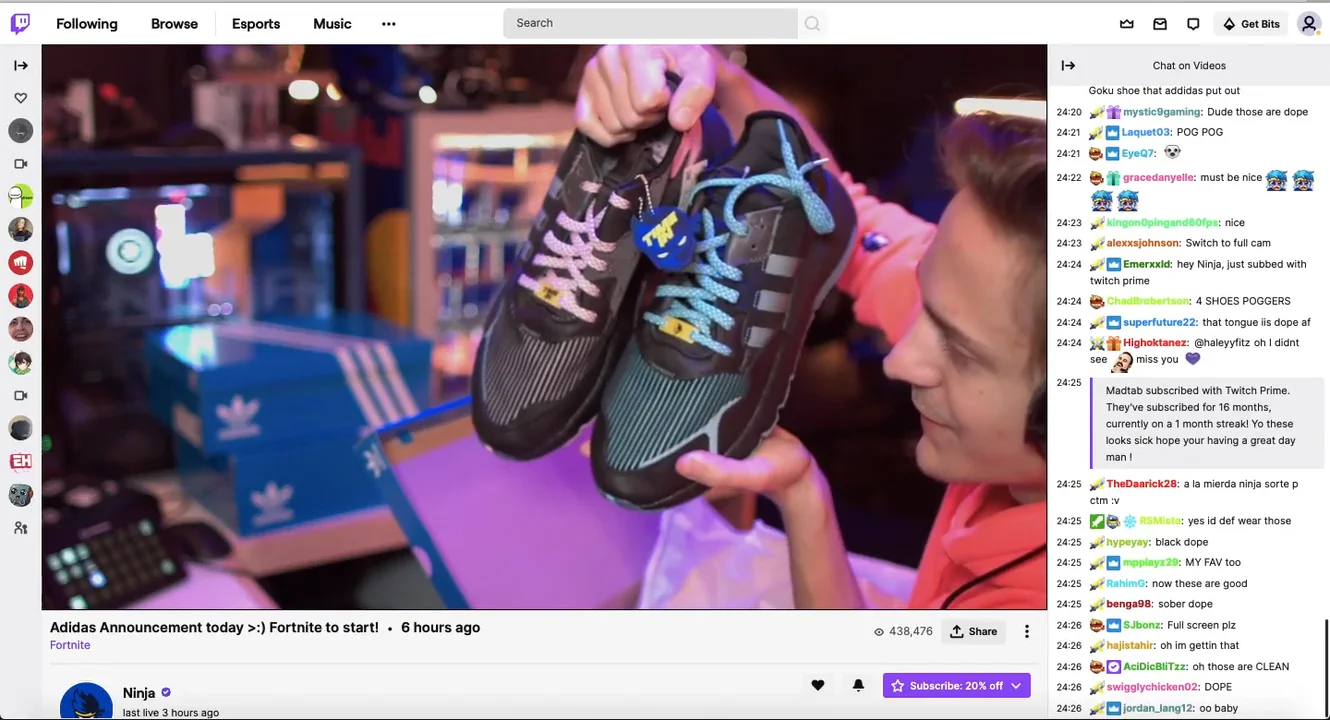Click chat username TheDaarick28
The width and height of the screenshot is (1330, 720).
[x=1141, y=484]
